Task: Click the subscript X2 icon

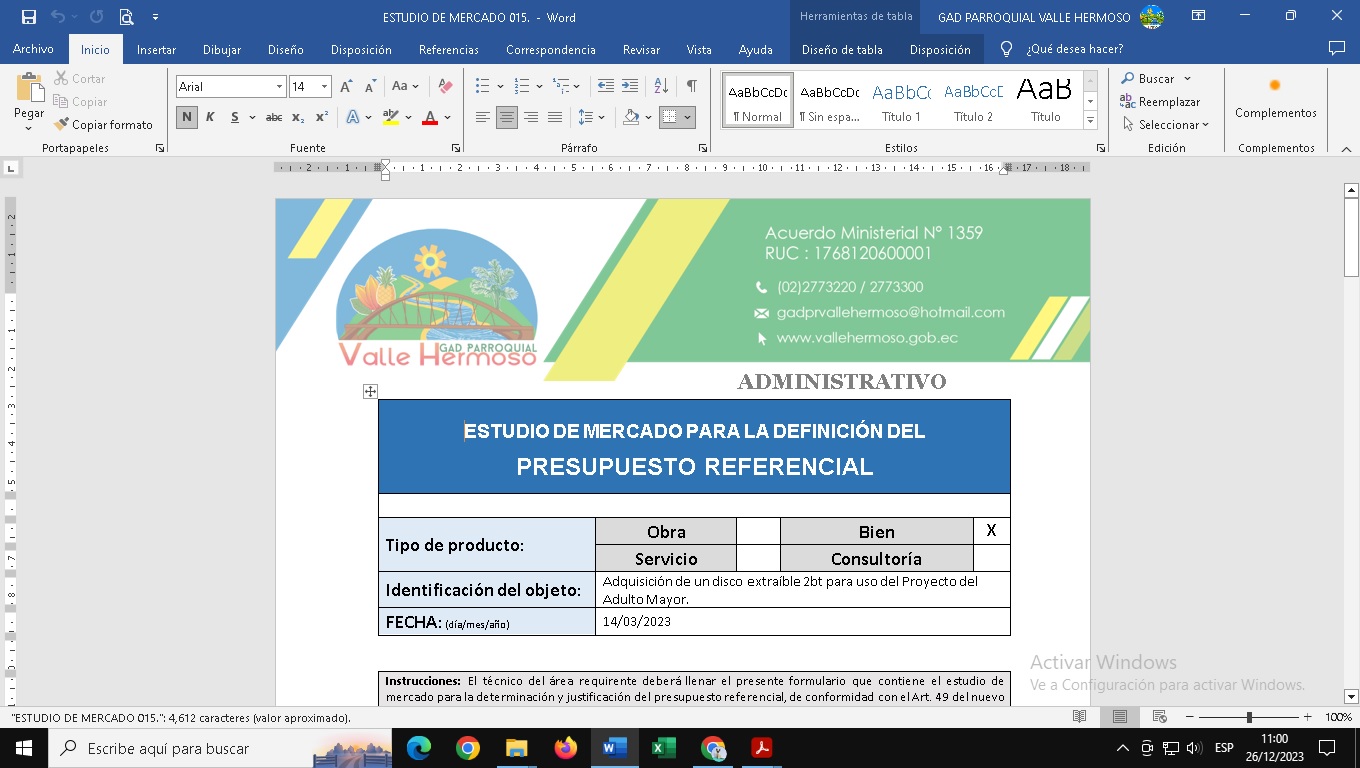Action: pos(298,117)
